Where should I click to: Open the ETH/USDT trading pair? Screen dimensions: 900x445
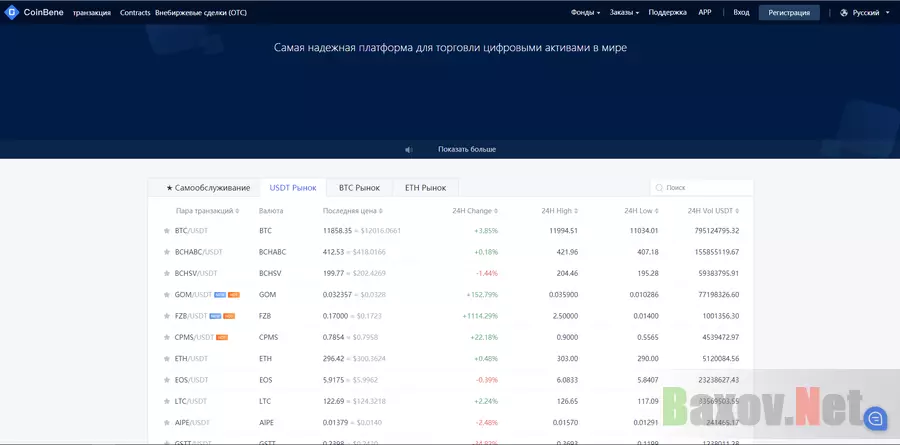(191, 358)
